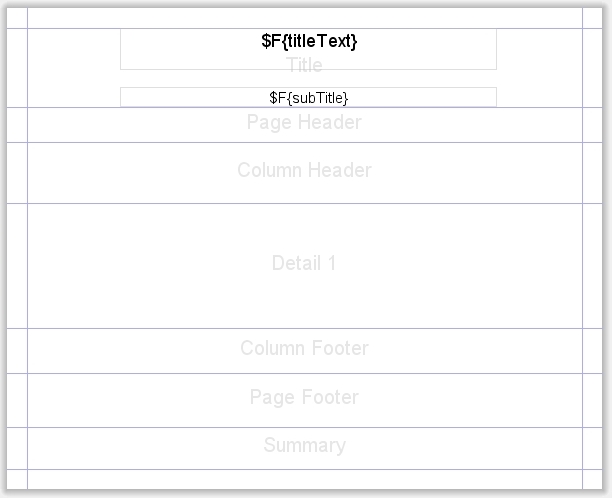
Task: Select the Summary band
Action: coord(304,446)
